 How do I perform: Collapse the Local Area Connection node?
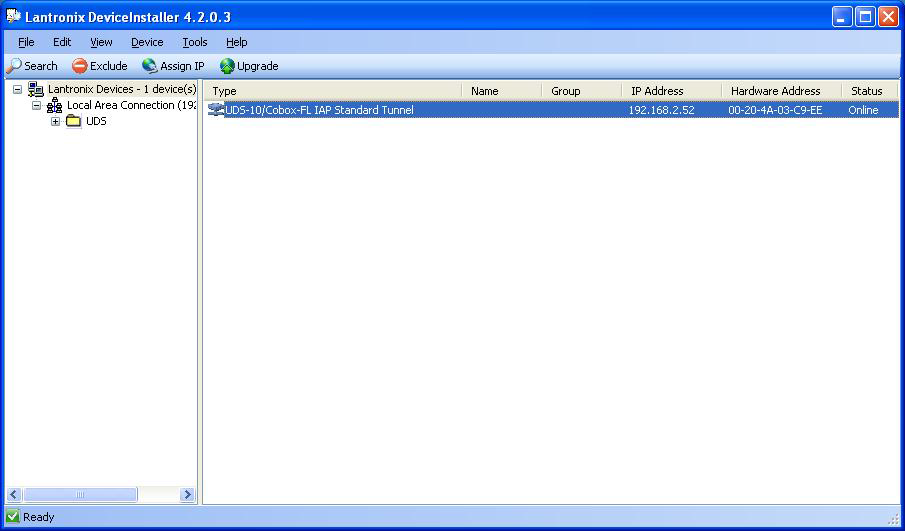pyautogui.click(x=37, y=106)
